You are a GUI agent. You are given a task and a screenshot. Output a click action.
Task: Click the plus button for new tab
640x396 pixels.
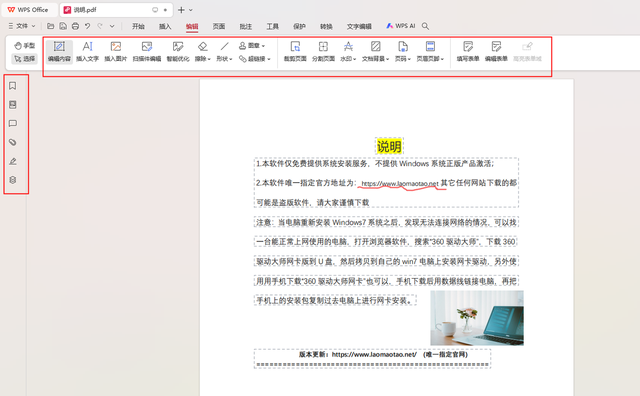tap(181, 9)
